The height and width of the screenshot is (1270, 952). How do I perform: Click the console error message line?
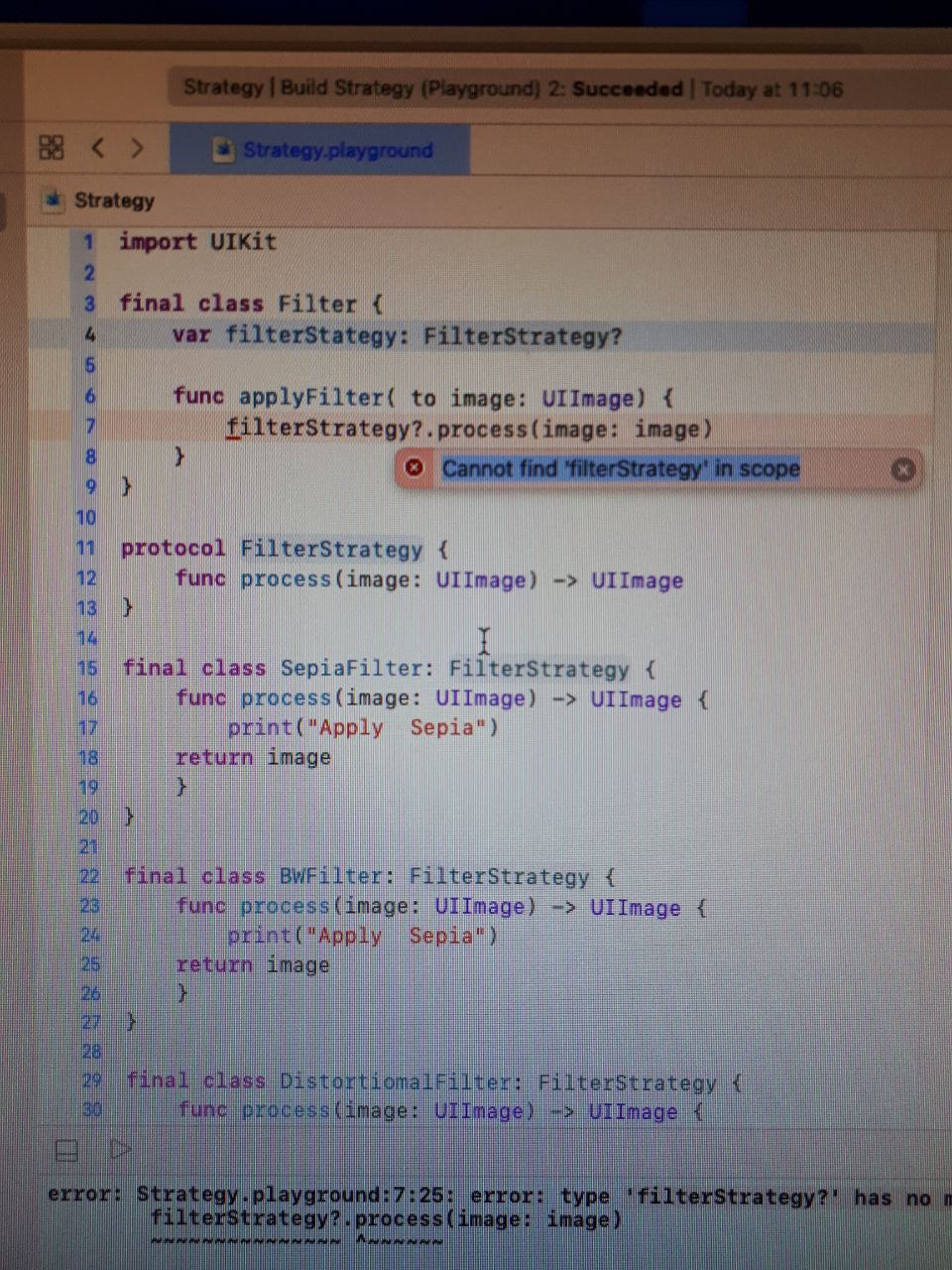[x=500, y=1197]
